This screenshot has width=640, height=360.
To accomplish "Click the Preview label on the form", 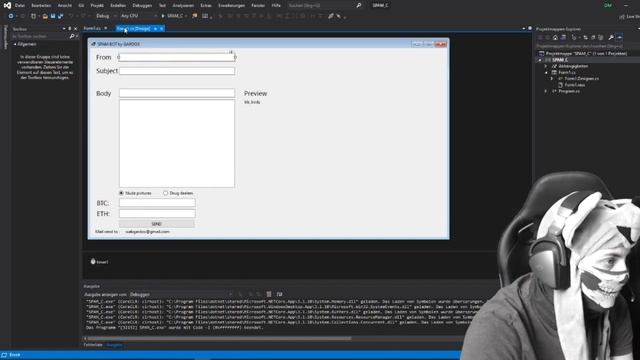I will (x=256, y=93).
